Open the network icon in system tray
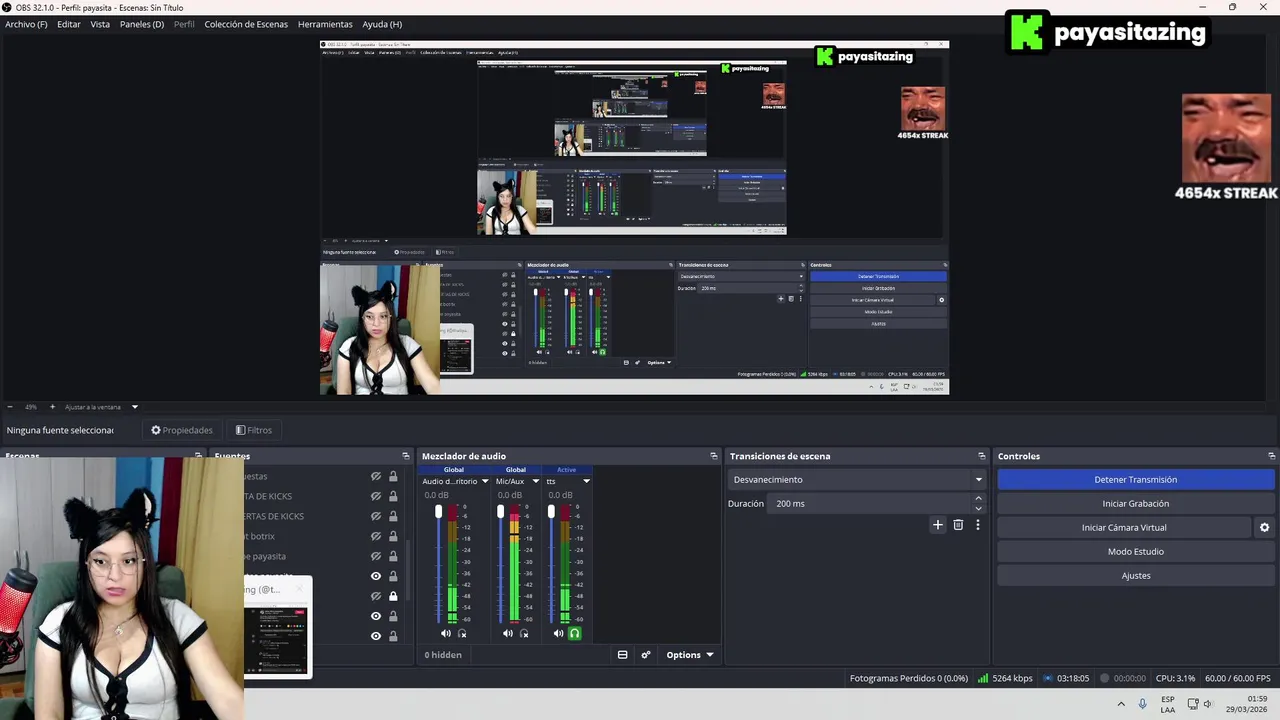 coord(1193,704)
